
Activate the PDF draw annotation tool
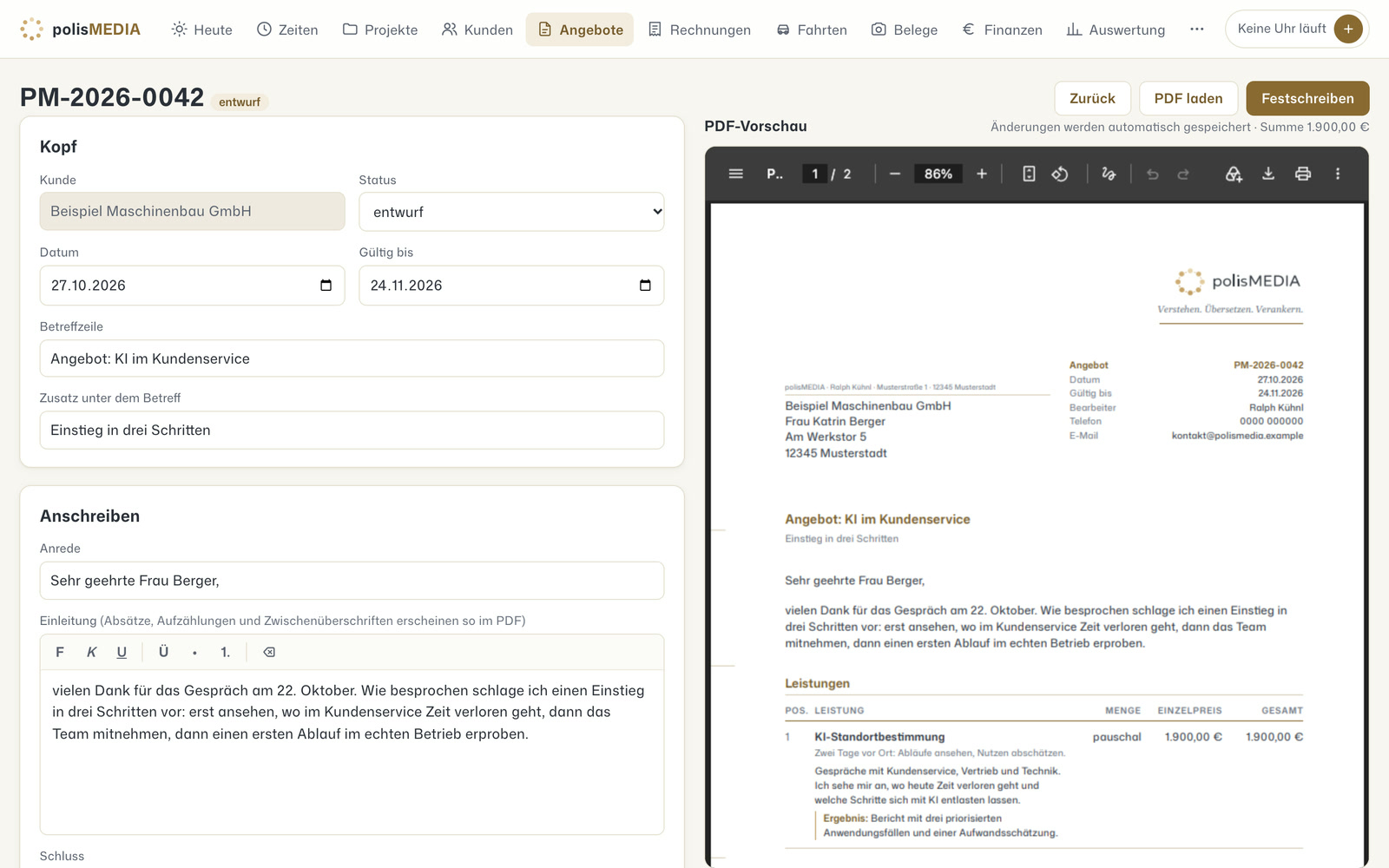pos(1109,174)
